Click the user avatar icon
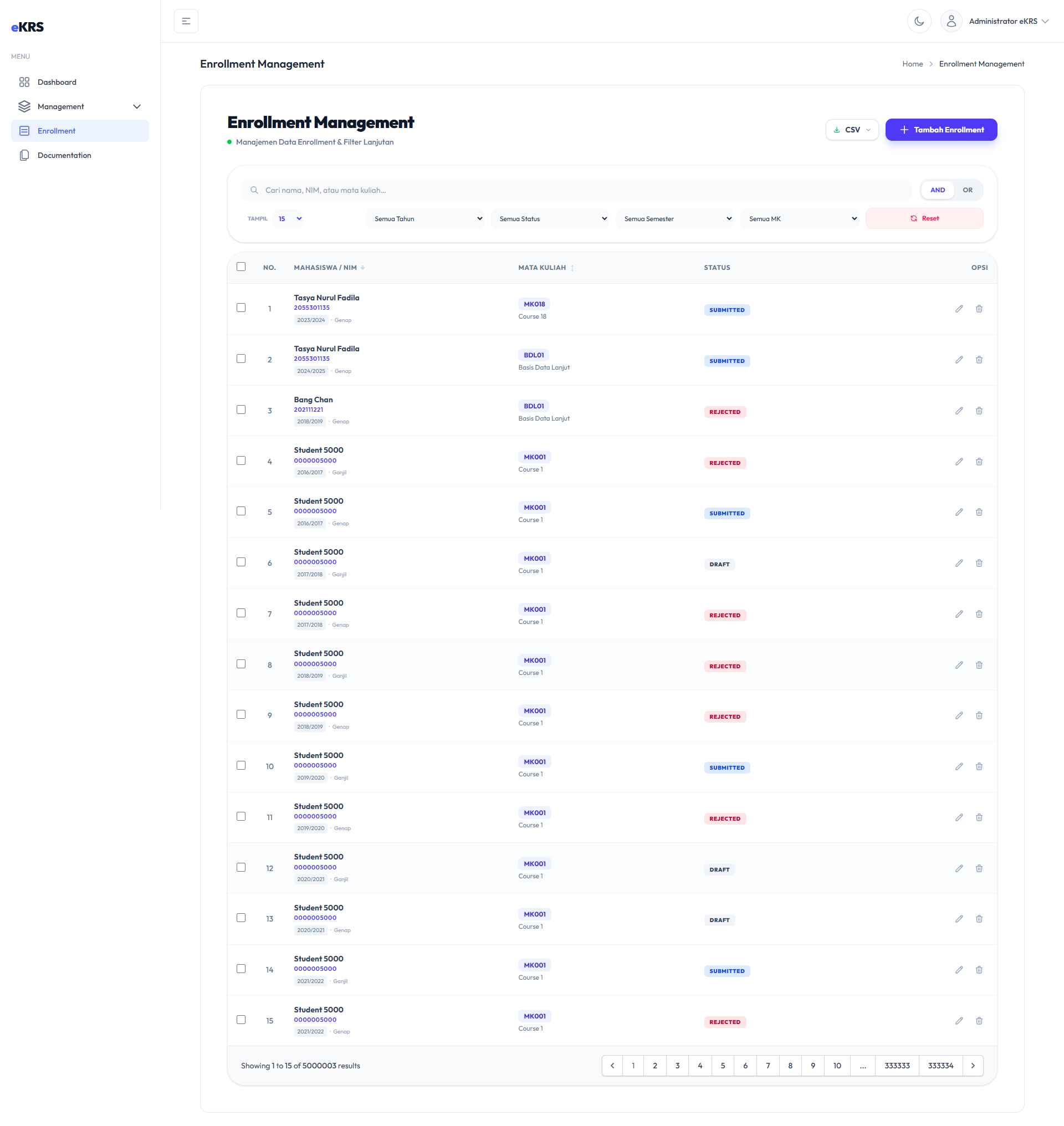The width and height of the screenshot is (1064, 1126). (951, 21)
